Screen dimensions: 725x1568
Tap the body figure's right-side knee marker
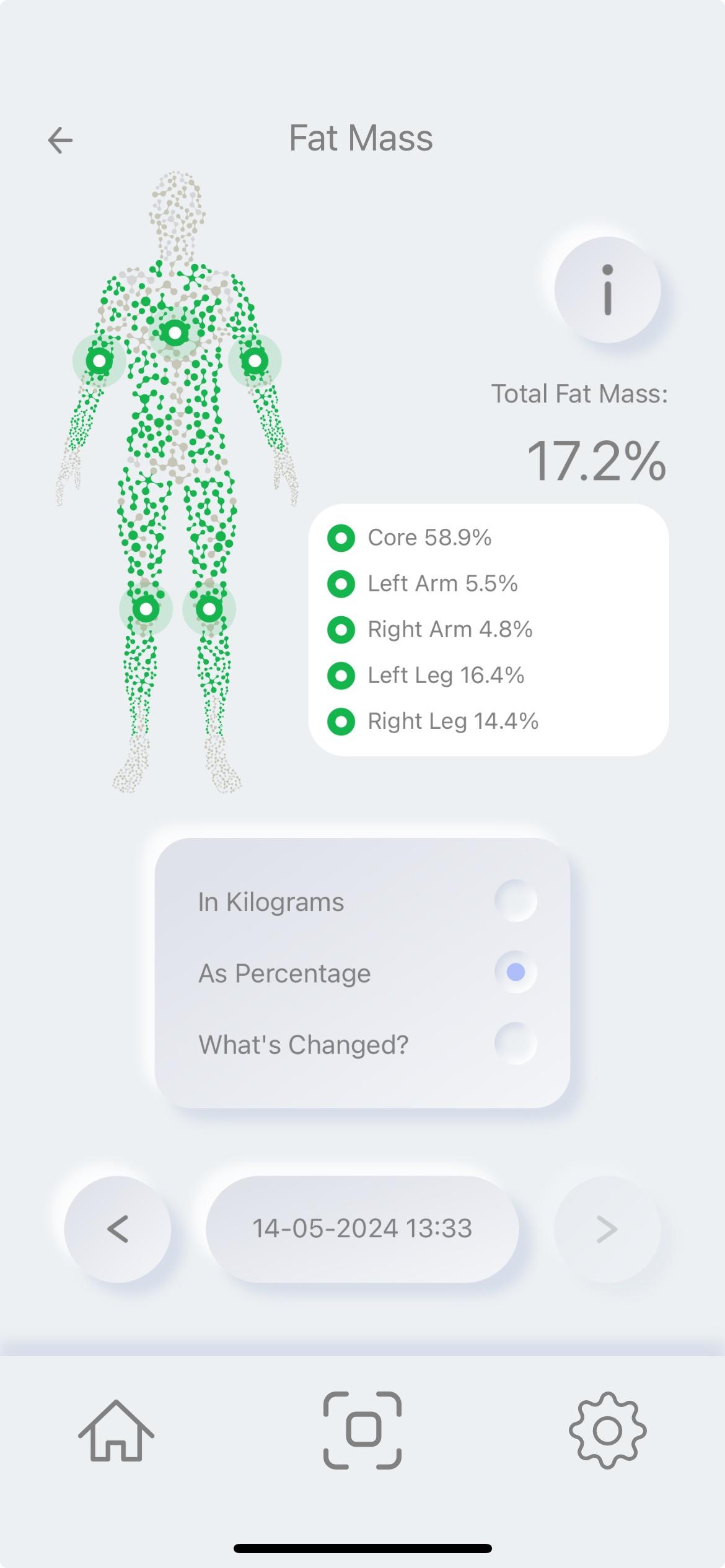coord(209,609)
